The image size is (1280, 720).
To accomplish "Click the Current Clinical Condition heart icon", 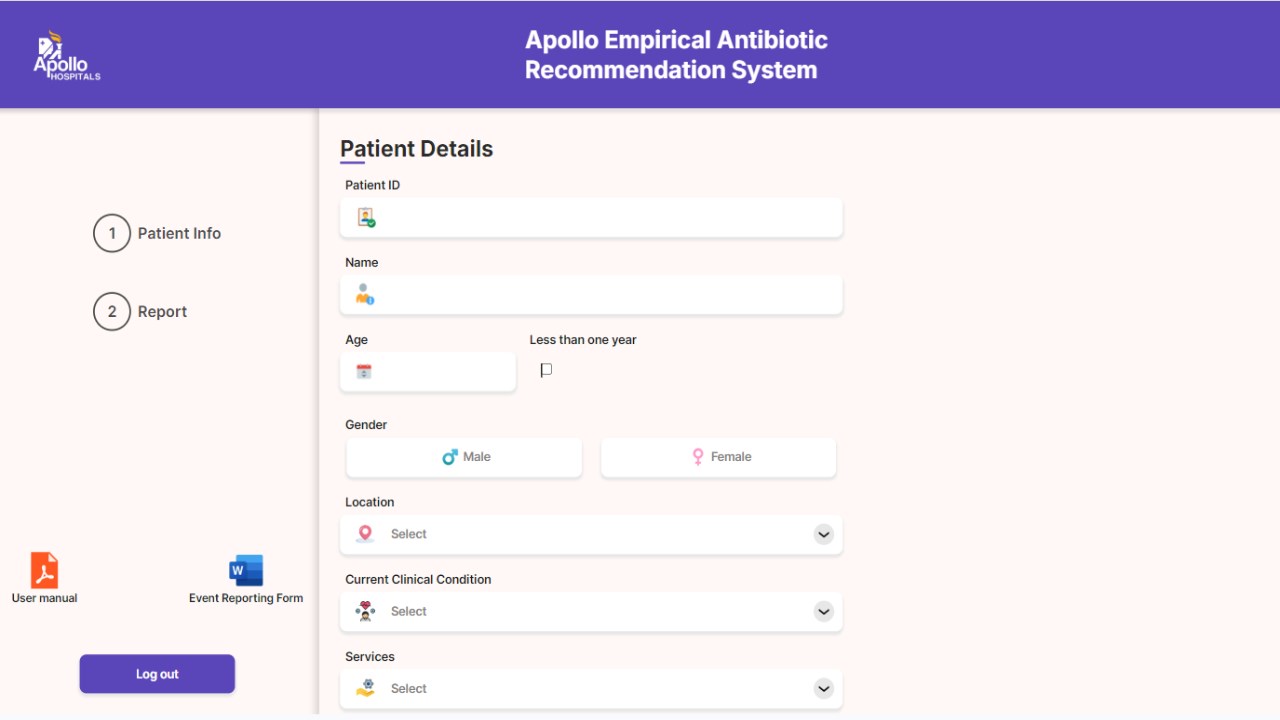I will [x=365, y=611].
